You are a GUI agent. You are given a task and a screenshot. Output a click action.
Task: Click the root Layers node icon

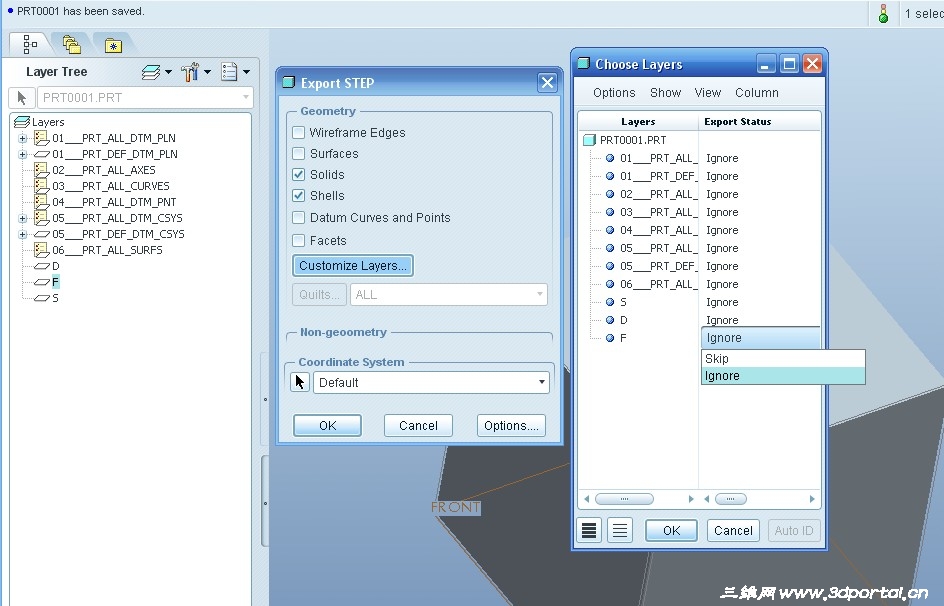pyautogui.click(x=22, y=122)
